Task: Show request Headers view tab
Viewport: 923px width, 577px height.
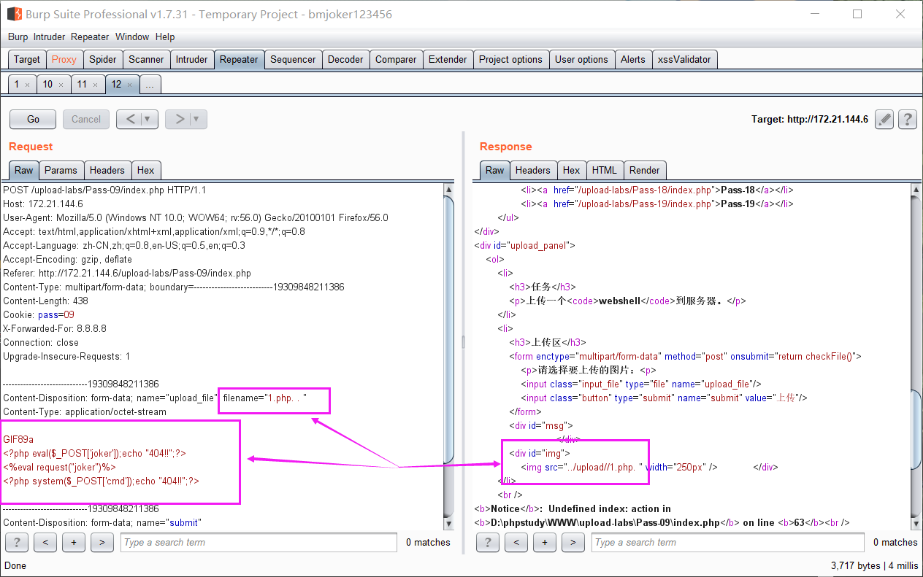Action: [x=107, y=170]
